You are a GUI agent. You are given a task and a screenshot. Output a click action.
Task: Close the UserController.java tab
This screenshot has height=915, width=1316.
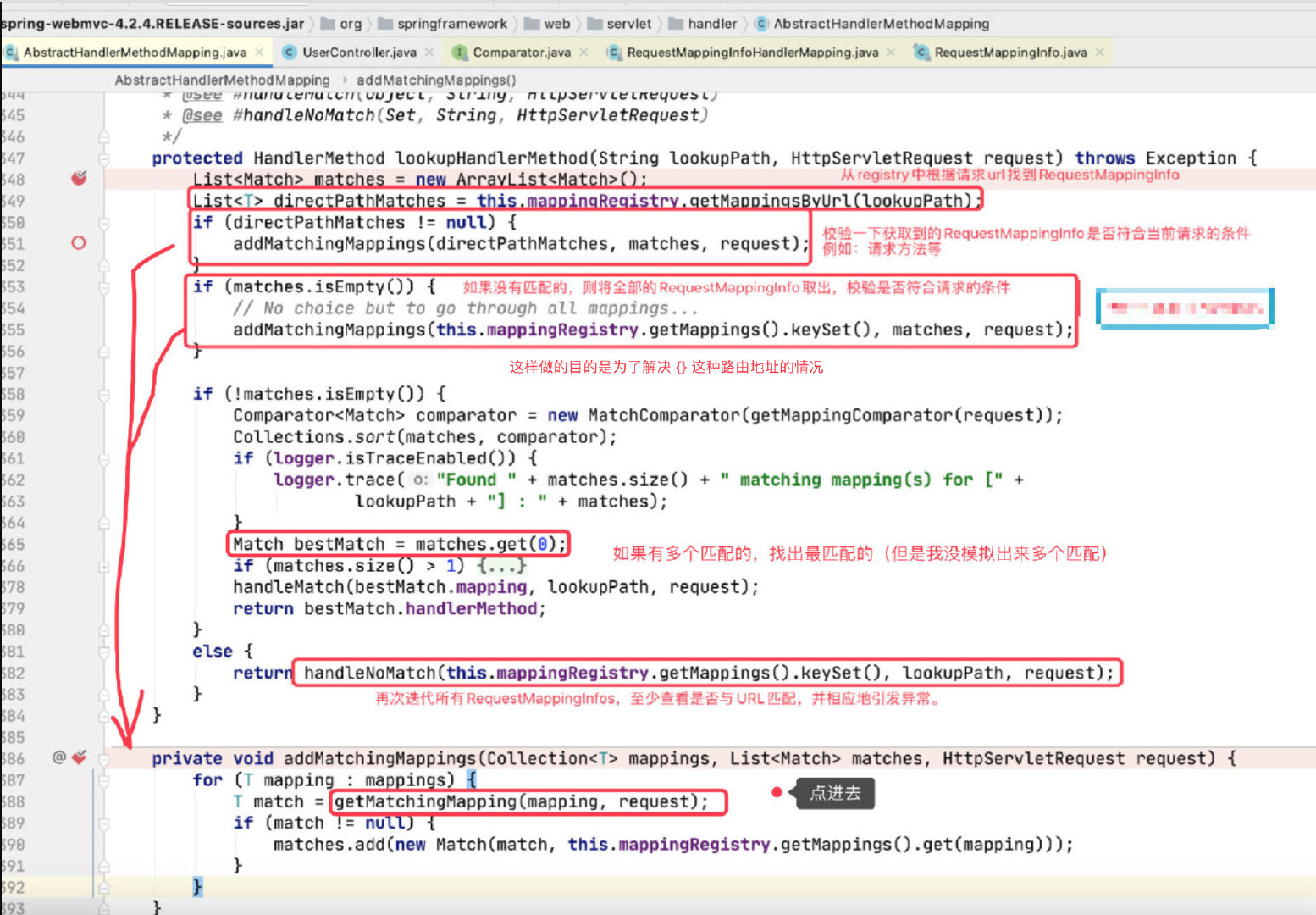pos(429,53)
